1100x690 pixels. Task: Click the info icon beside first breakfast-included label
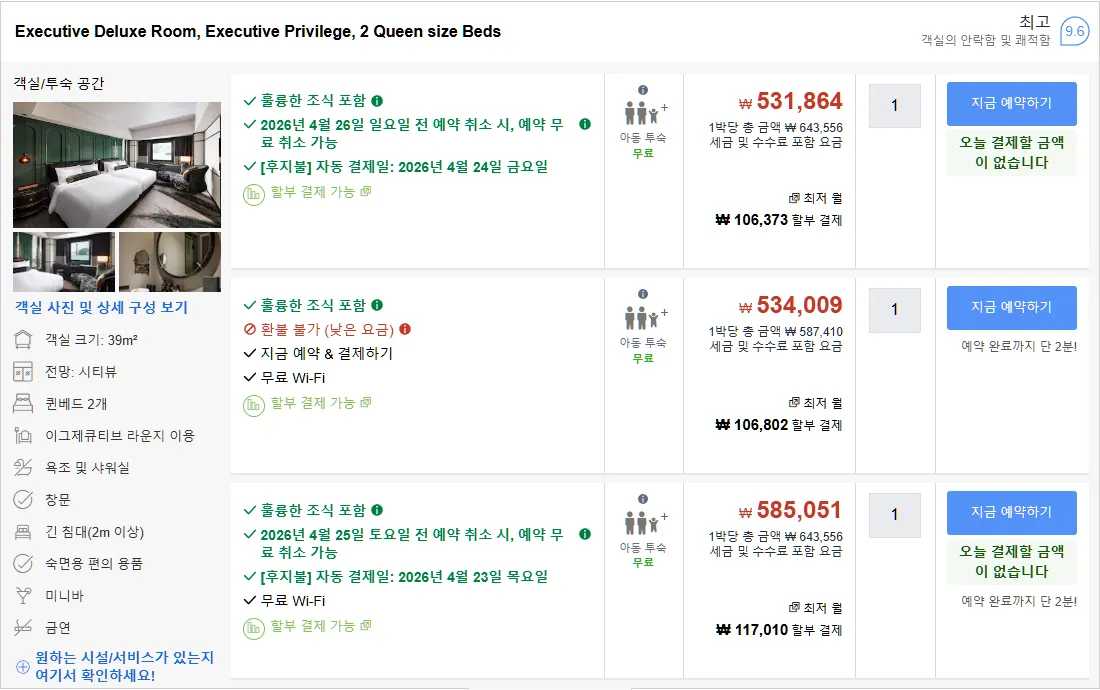[x=377, y=101]
